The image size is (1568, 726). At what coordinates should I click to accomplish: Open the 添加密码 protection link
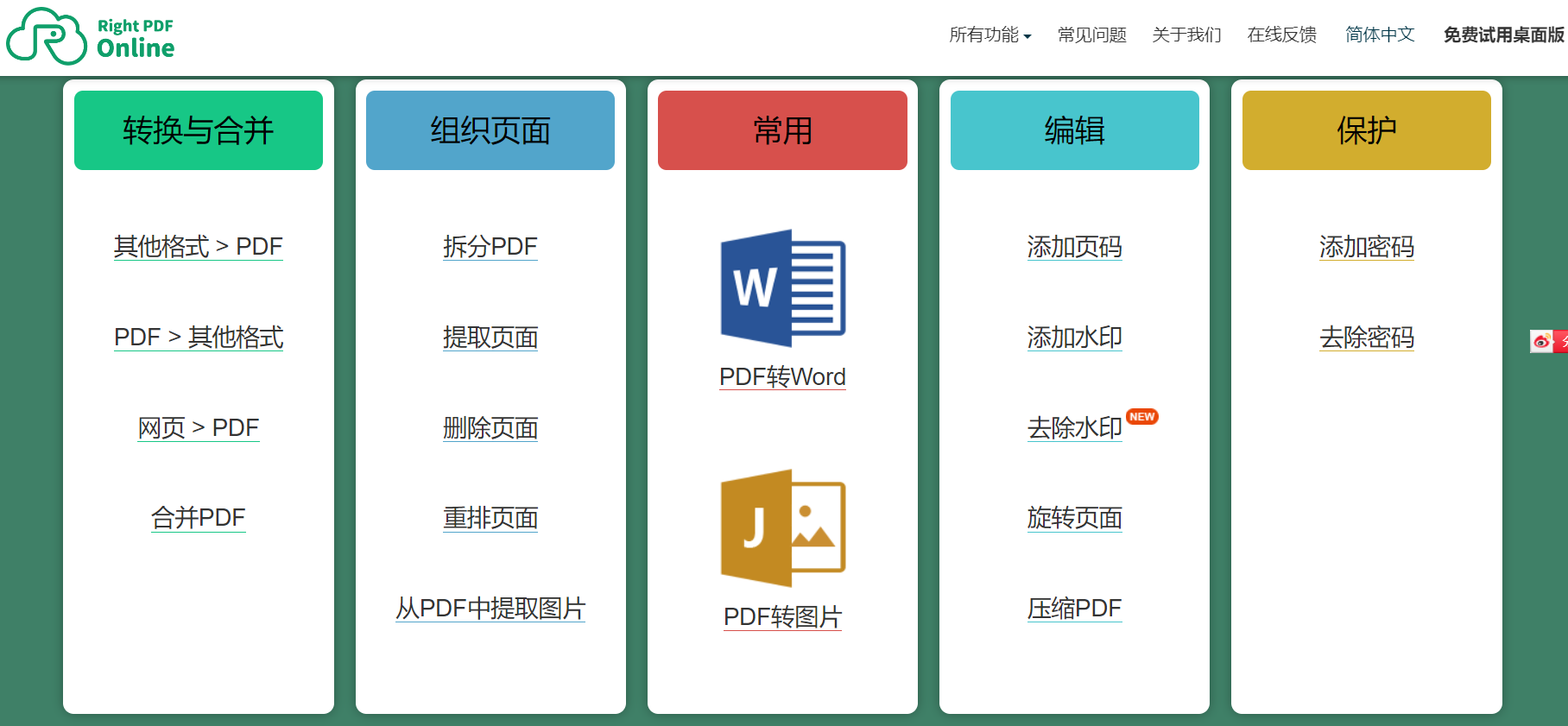pos(1366,247)
